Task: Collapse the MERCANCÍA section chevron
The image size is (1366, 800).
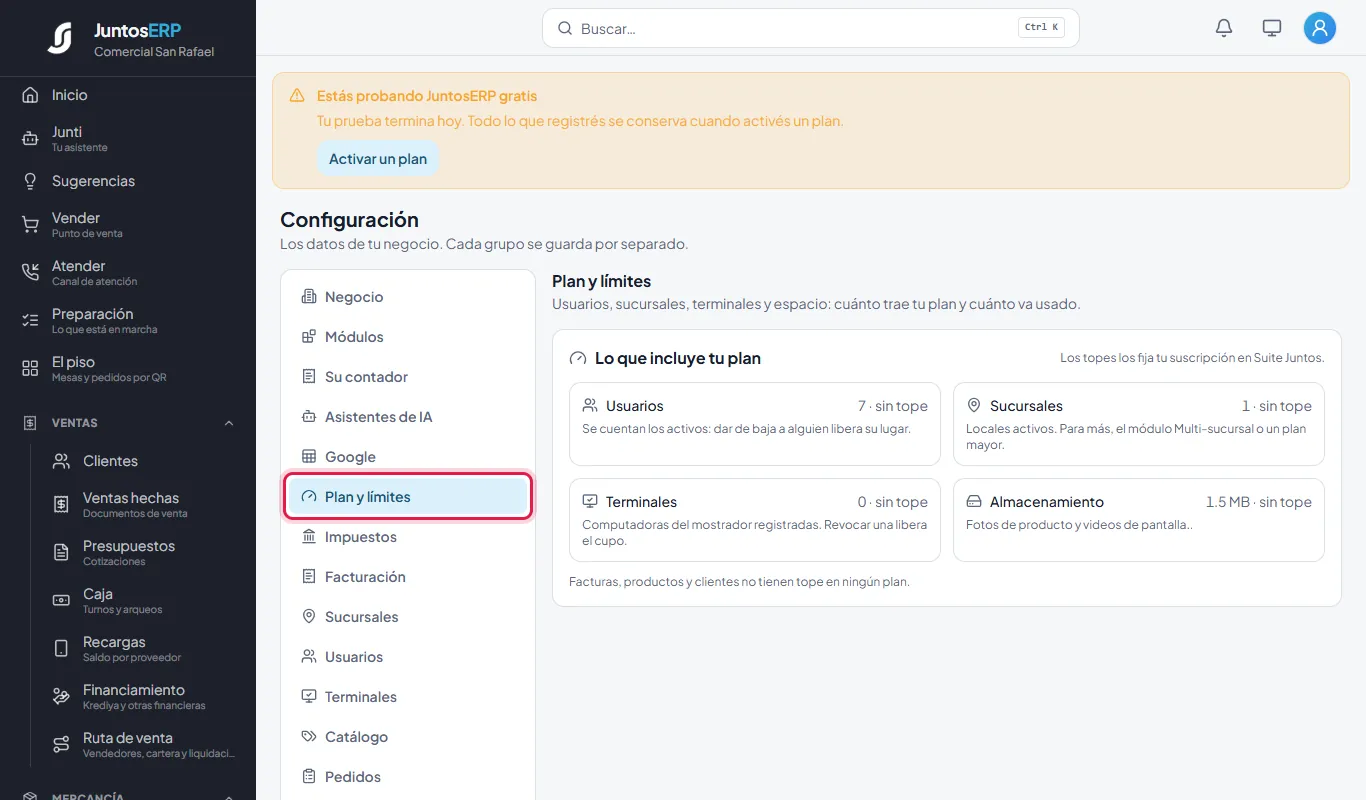Action: pyautogui.click(x=229, y=797)
